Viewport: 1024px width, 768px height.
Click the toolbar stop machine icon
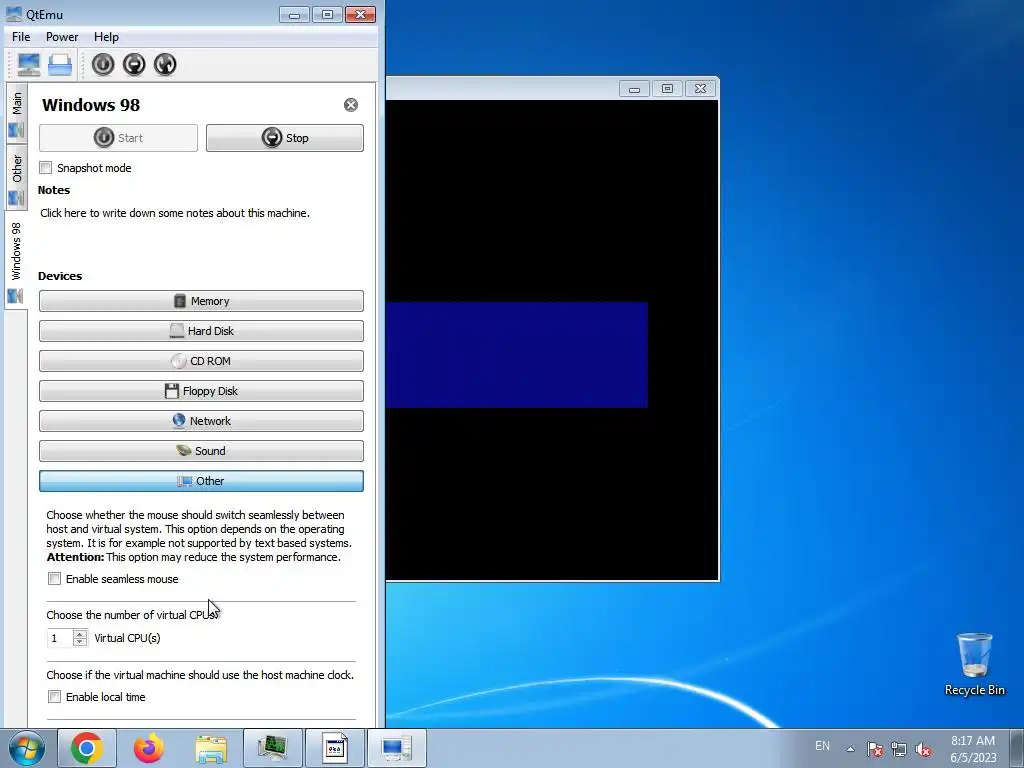click(134, 64)
